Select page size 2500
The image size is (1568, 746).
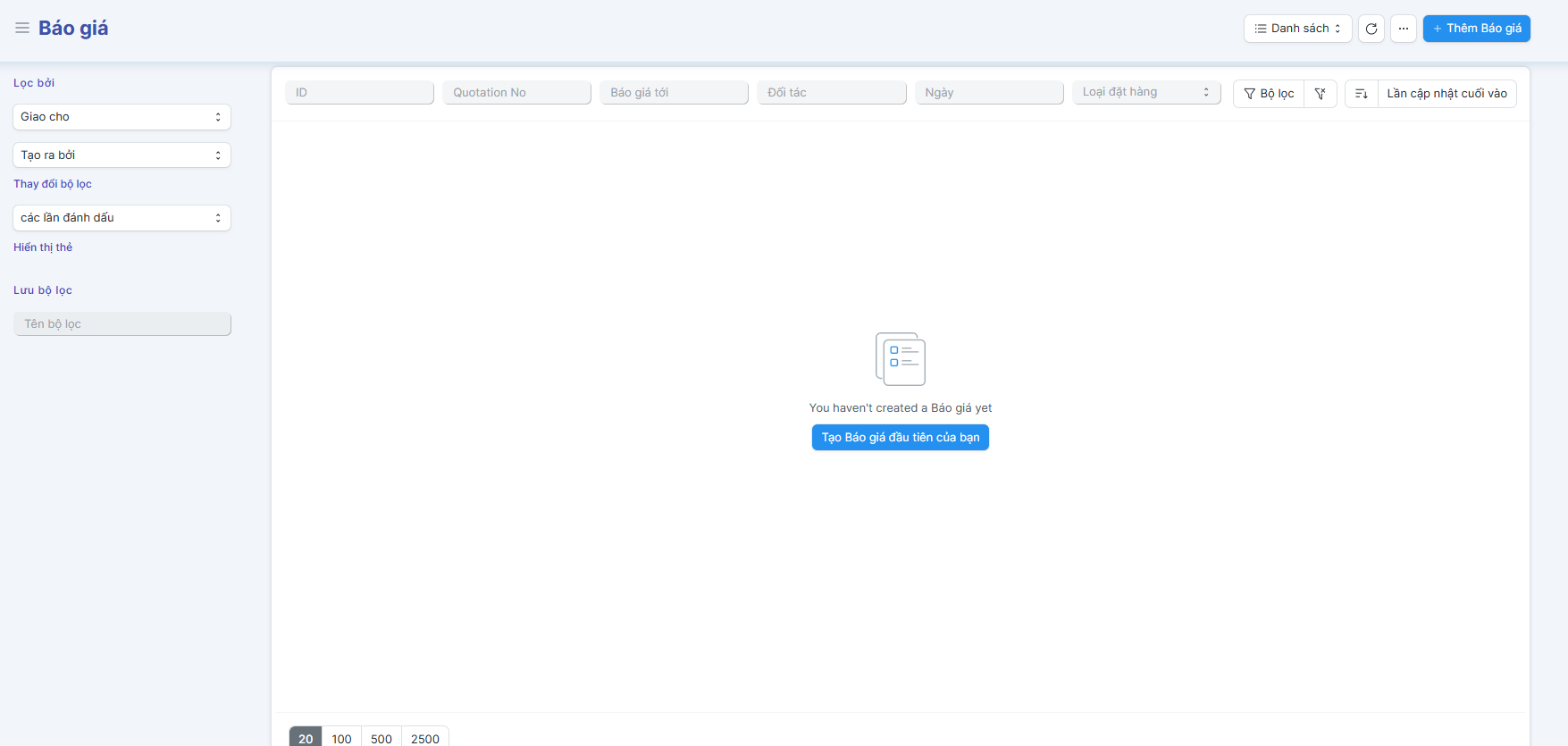click(x=425, y=738)
